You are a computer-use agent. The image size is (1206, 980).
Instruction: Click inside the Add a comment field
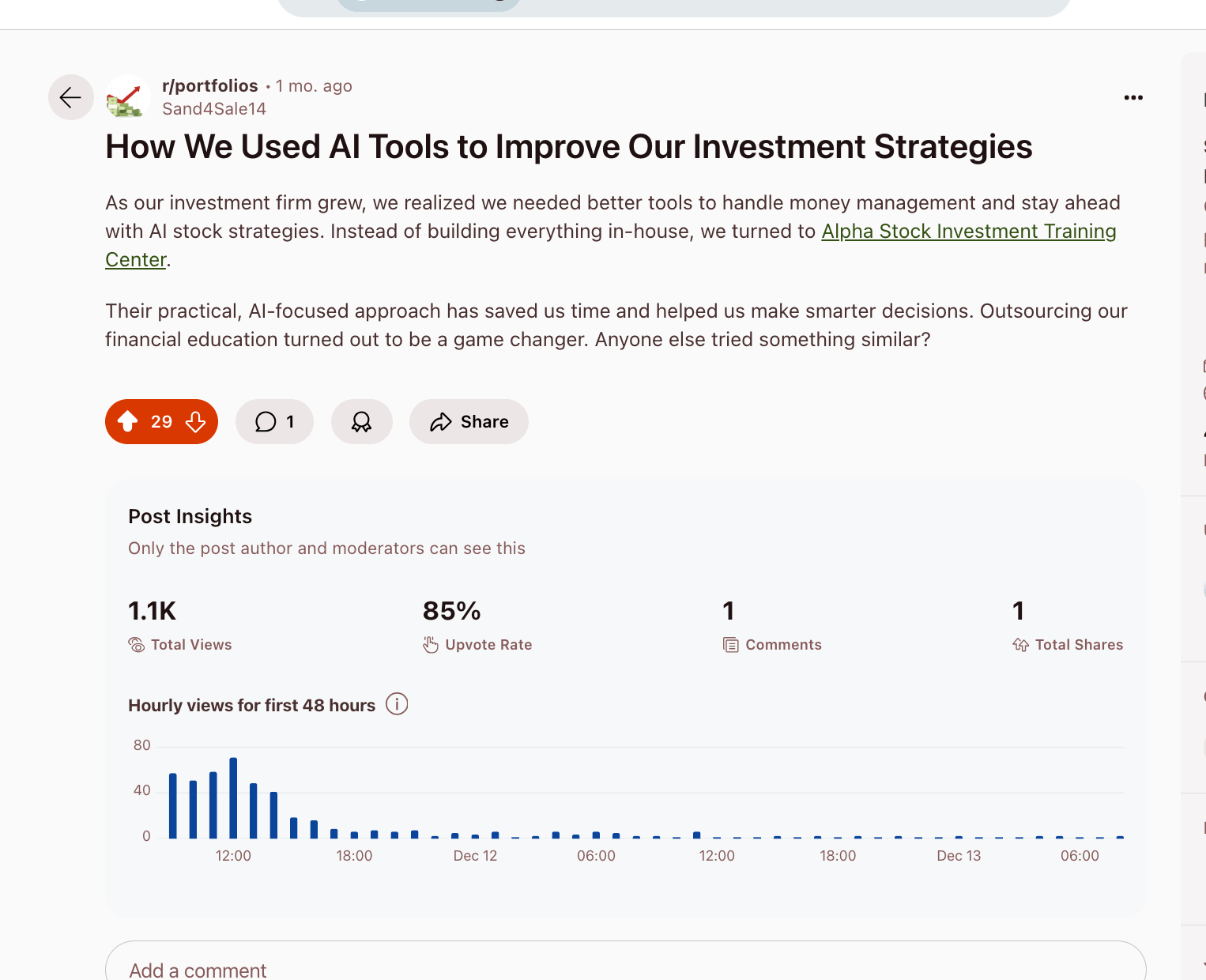click(624, 967)
